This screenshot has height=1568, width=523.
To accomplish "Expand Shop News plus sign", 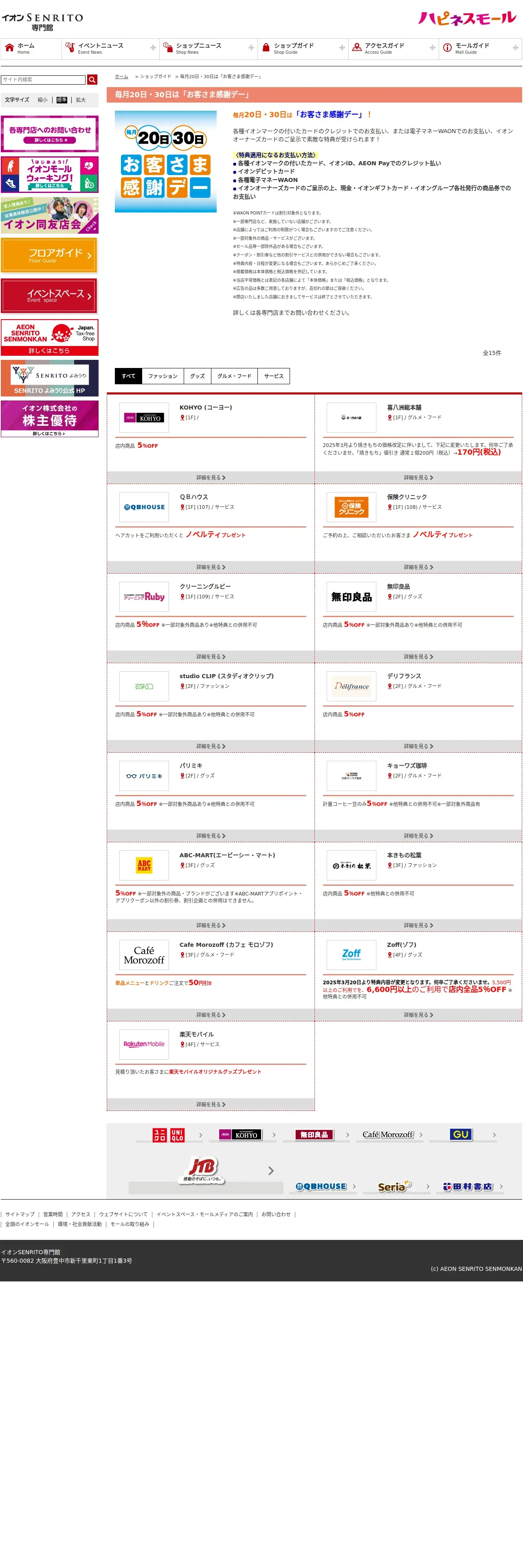I will (251, 48).
